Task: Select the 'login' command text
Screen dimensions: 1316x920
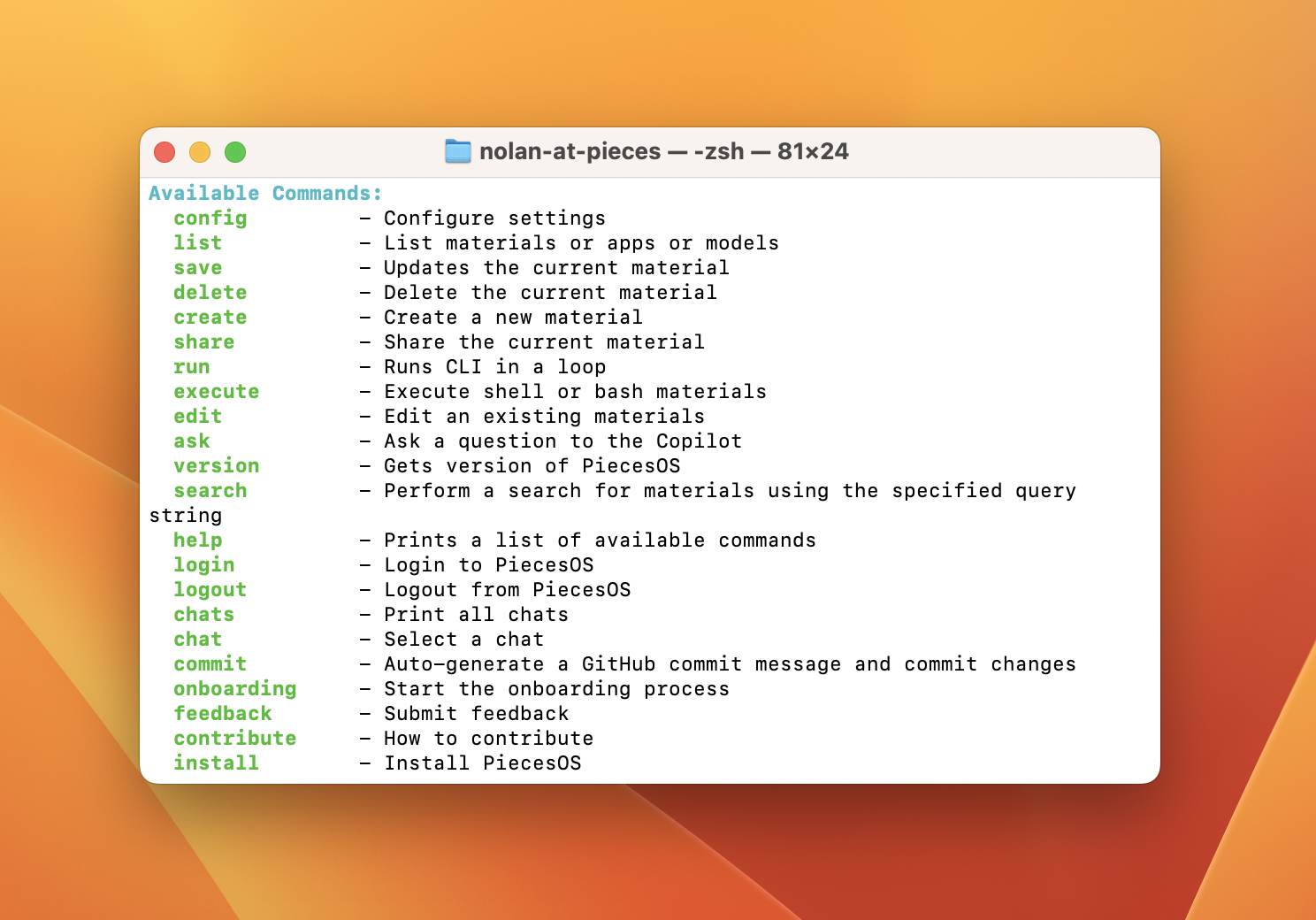Action: (x=204, y=564)
